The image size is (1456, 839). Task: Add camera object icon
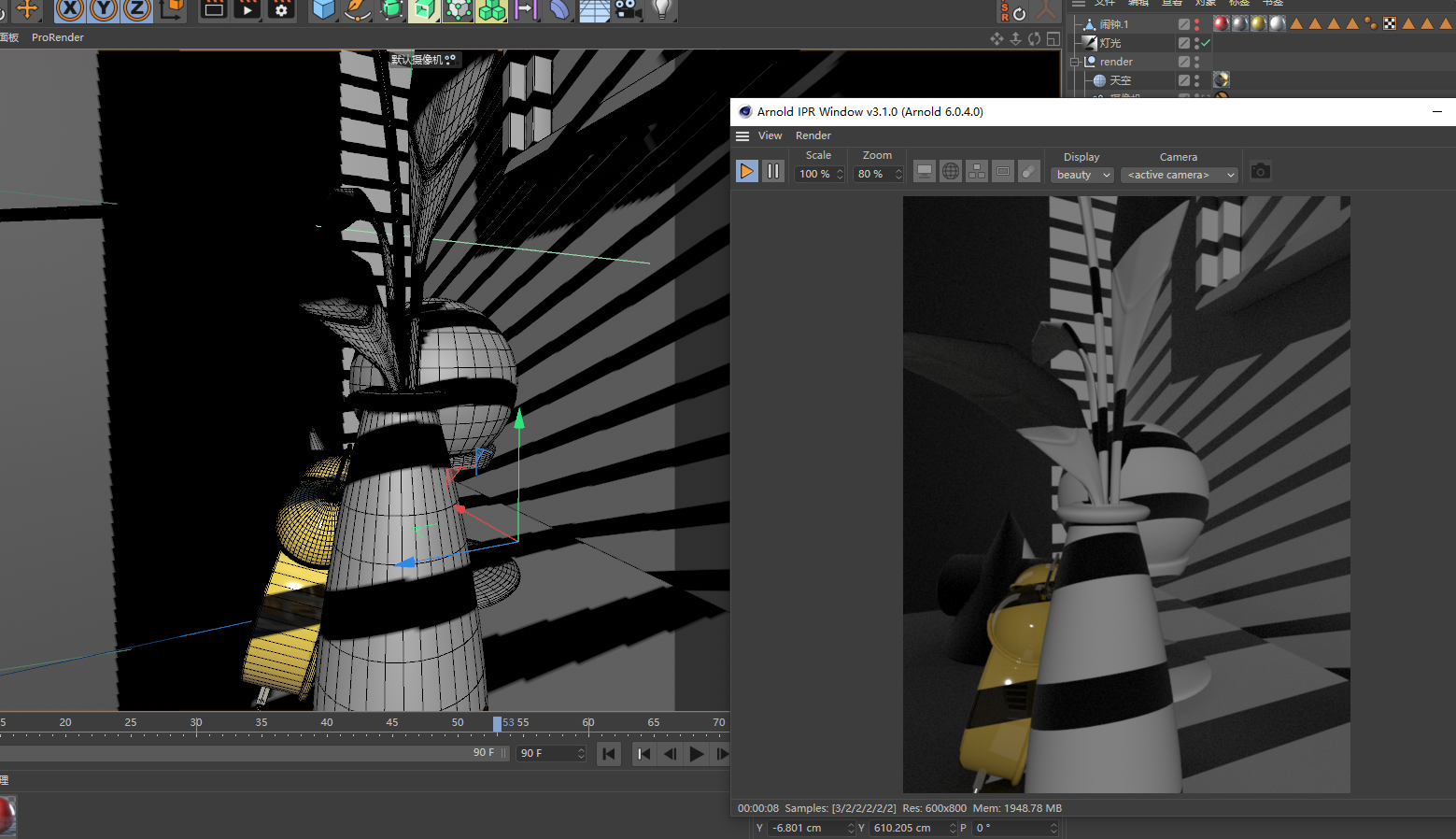point(627,10)
